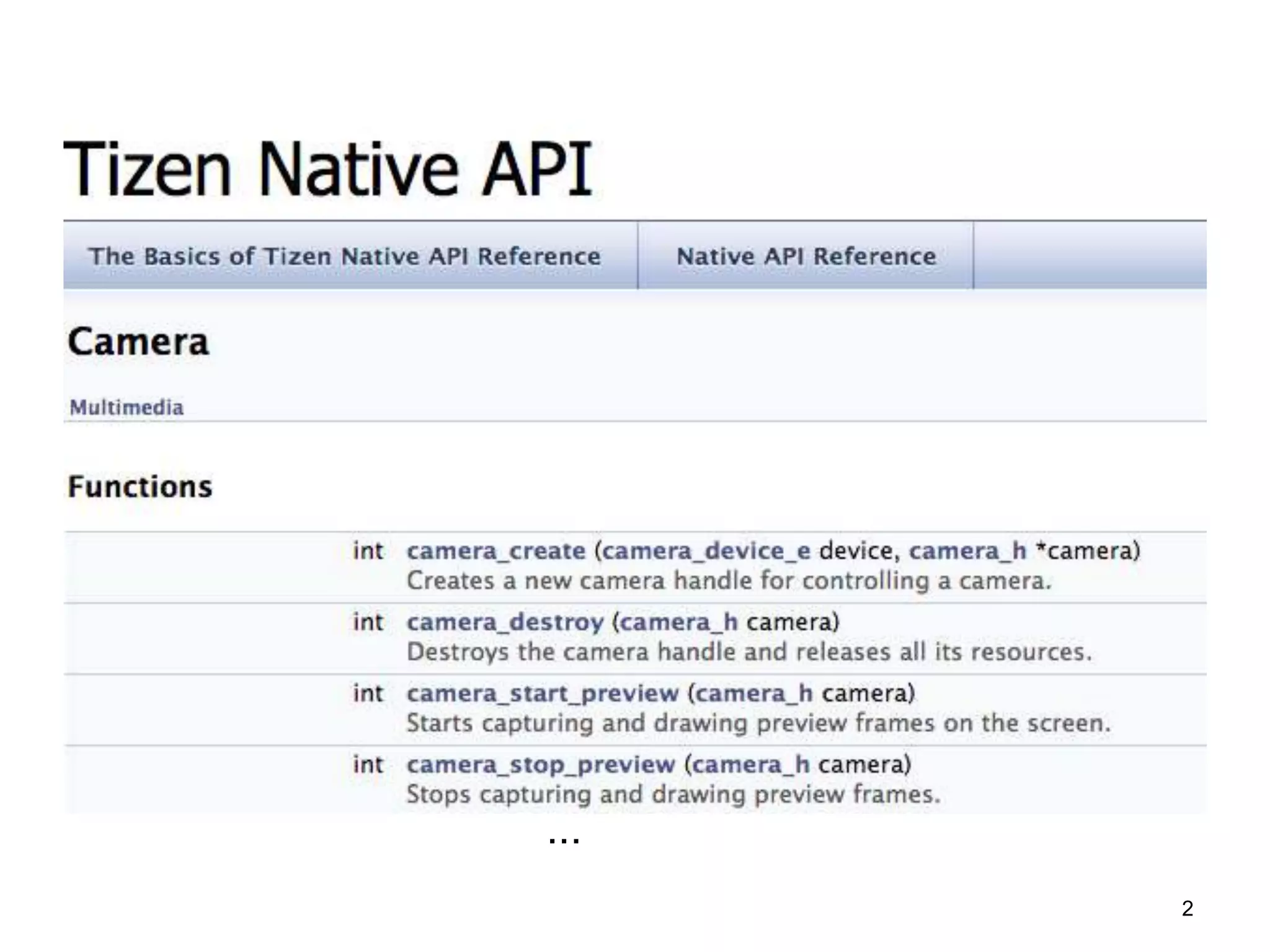Click the empty tab area right of Native API Reference
The width and height of the screenshot is (1270, 952).
pos(1089,256)
